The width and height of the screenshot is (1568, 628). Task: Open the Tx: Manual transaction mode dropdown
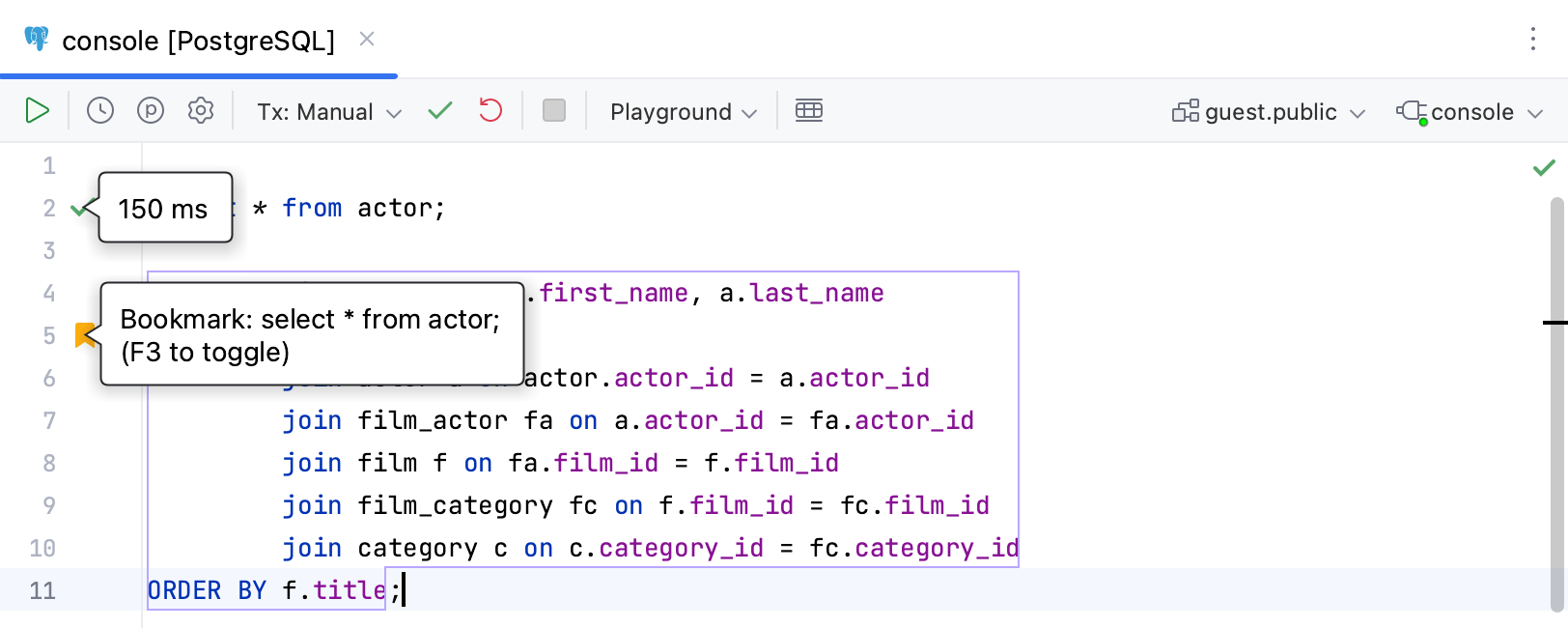[328, 112]
